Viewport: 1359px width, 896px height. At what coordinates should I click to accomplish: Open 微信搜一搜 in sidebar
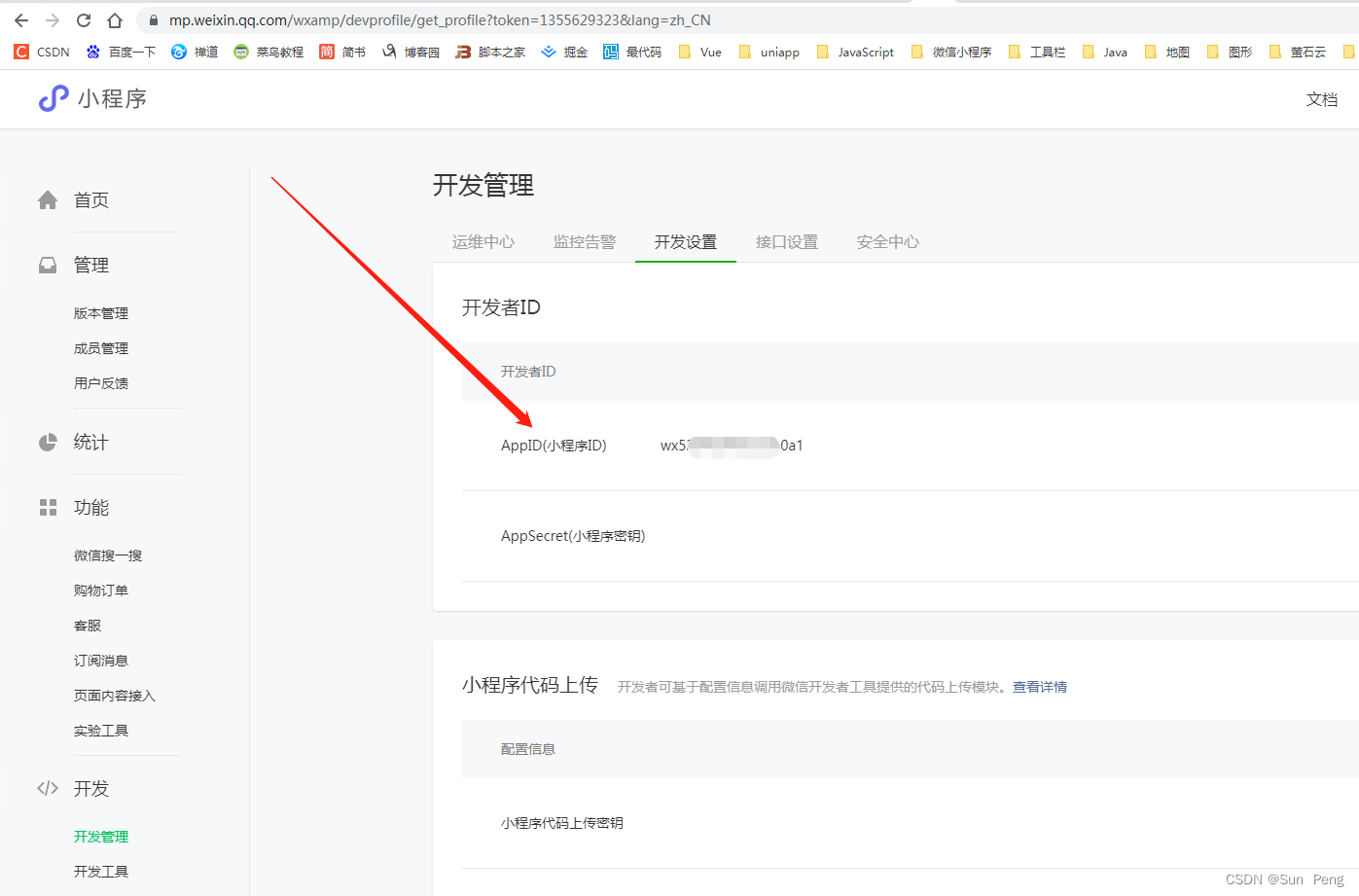pos(108,556)
